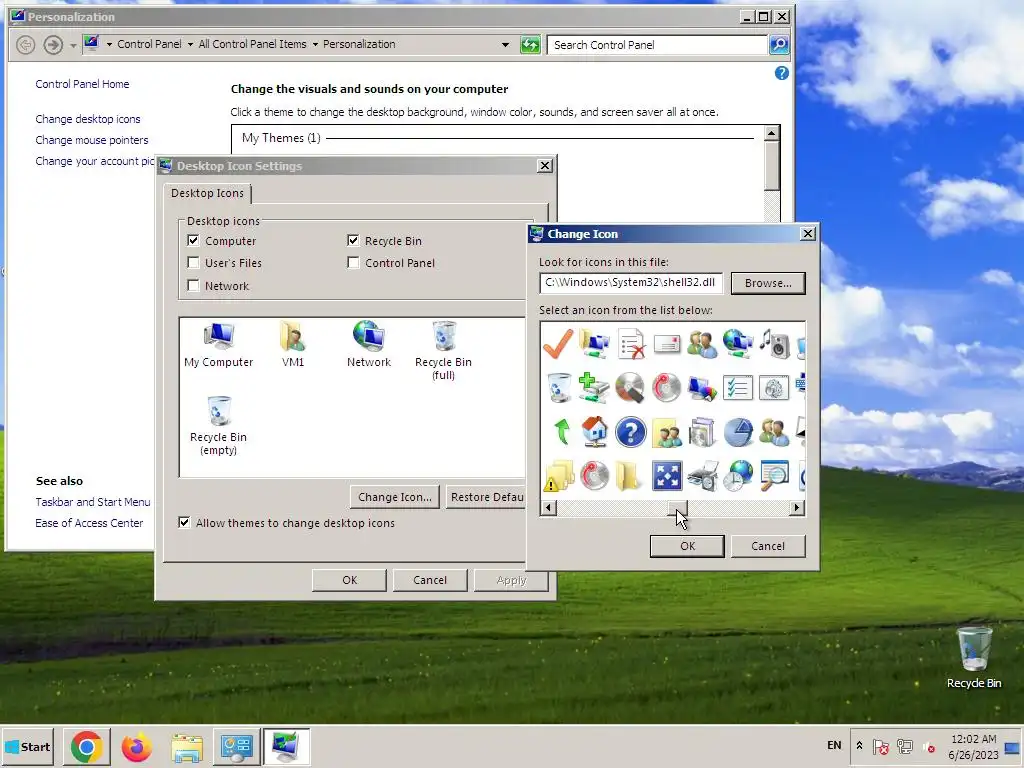Viewport: 1024px width, 768px height.
Task: Click the icon list scroll left arrow
Action: point(549,507)
